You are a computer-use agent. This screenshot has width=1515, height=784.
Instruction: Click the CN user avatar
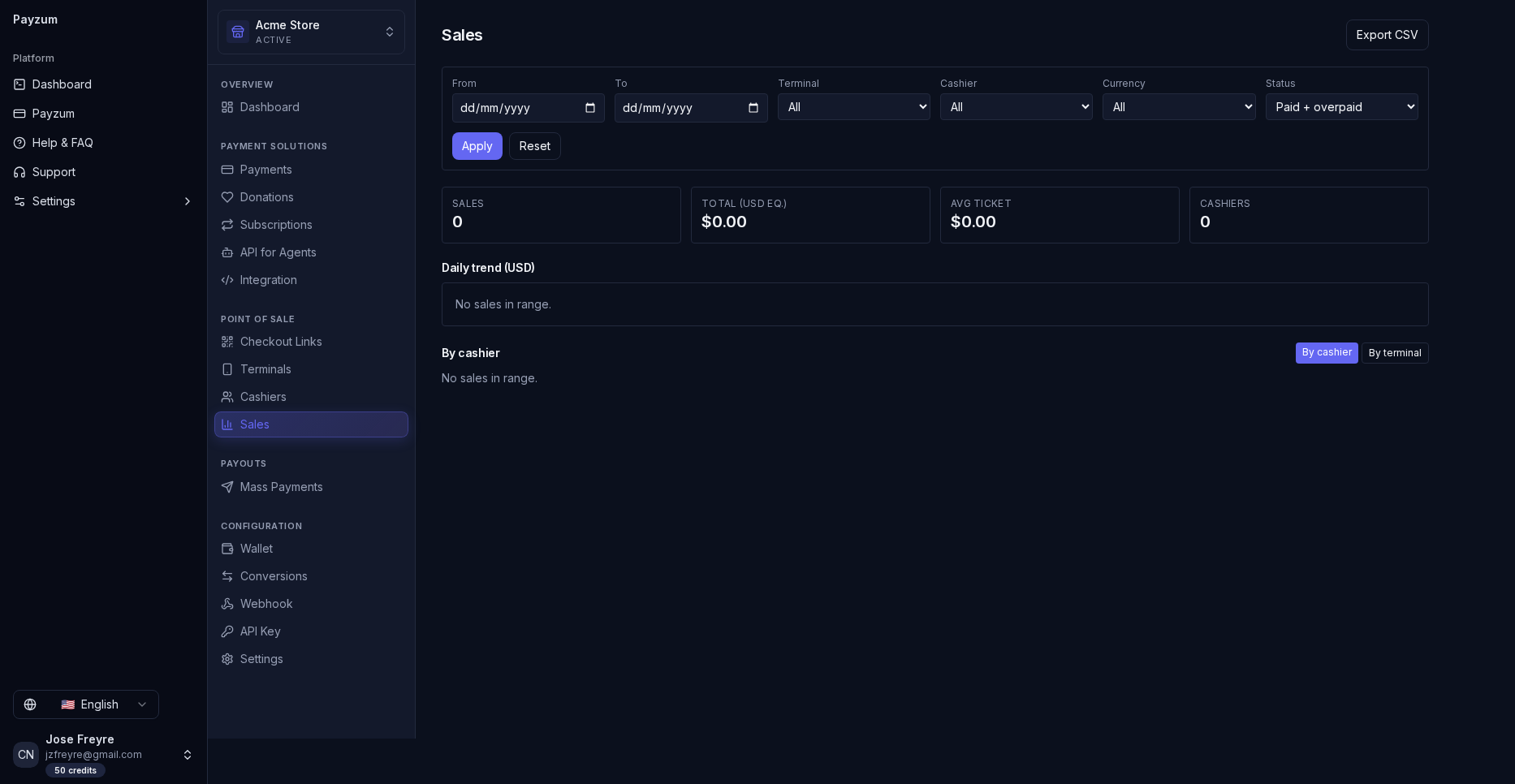pos(26,755)
